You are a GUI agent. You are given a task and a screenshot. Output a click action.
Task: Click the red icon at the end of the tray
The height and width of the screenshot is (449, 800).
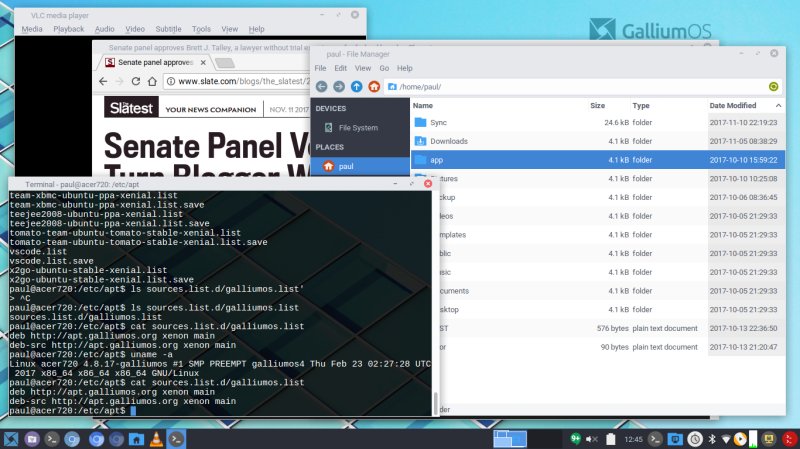coord(790,439)
